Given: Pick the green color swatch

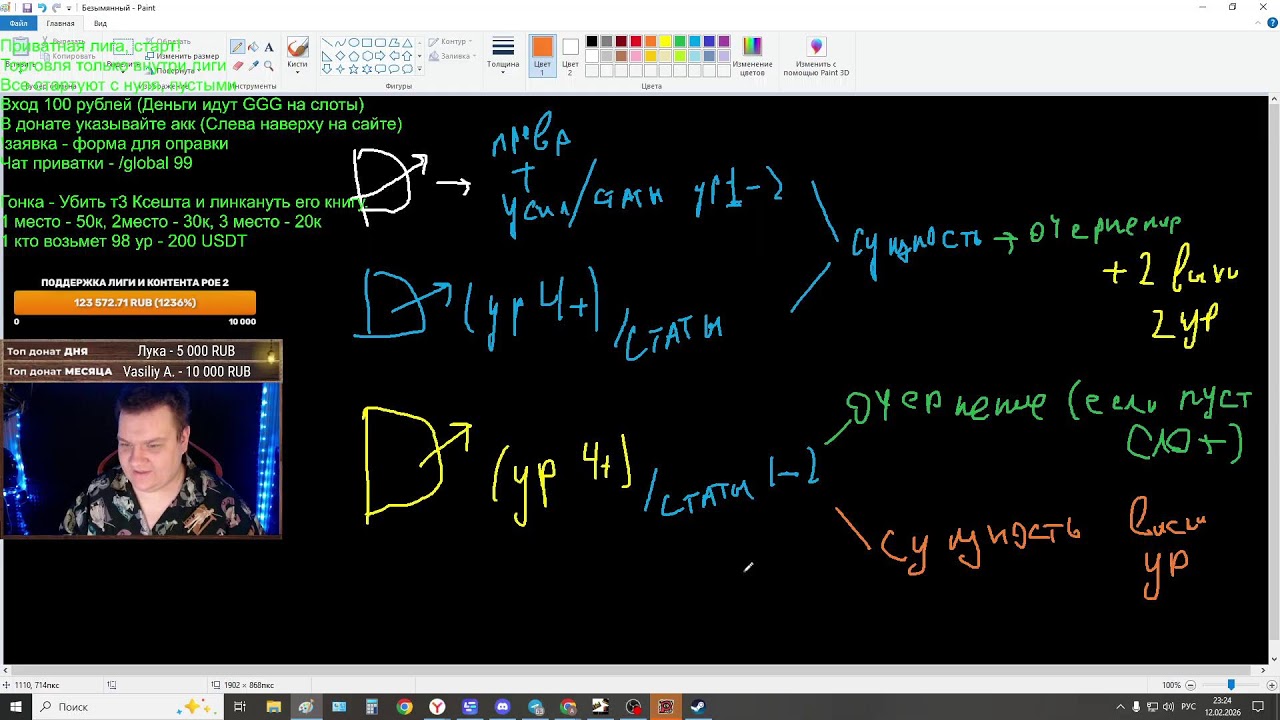Looking at the screenshot, I should pyautogui.click(x=680, y=42).
